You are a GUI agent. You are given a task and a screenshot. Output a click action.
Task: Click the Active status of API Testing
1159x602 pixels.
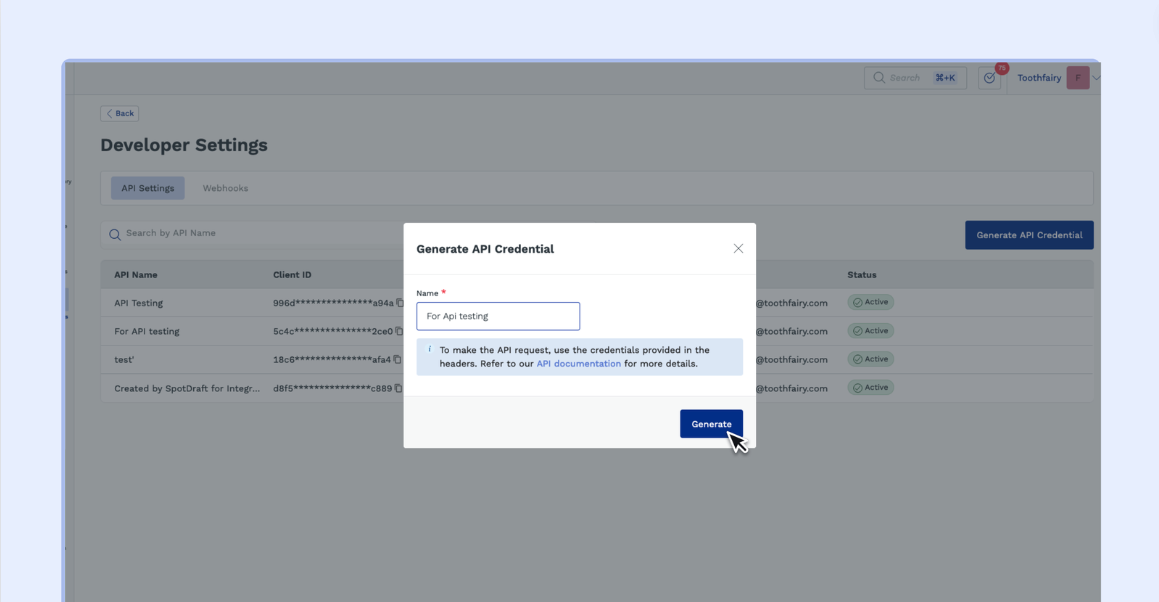click(870, 302)
